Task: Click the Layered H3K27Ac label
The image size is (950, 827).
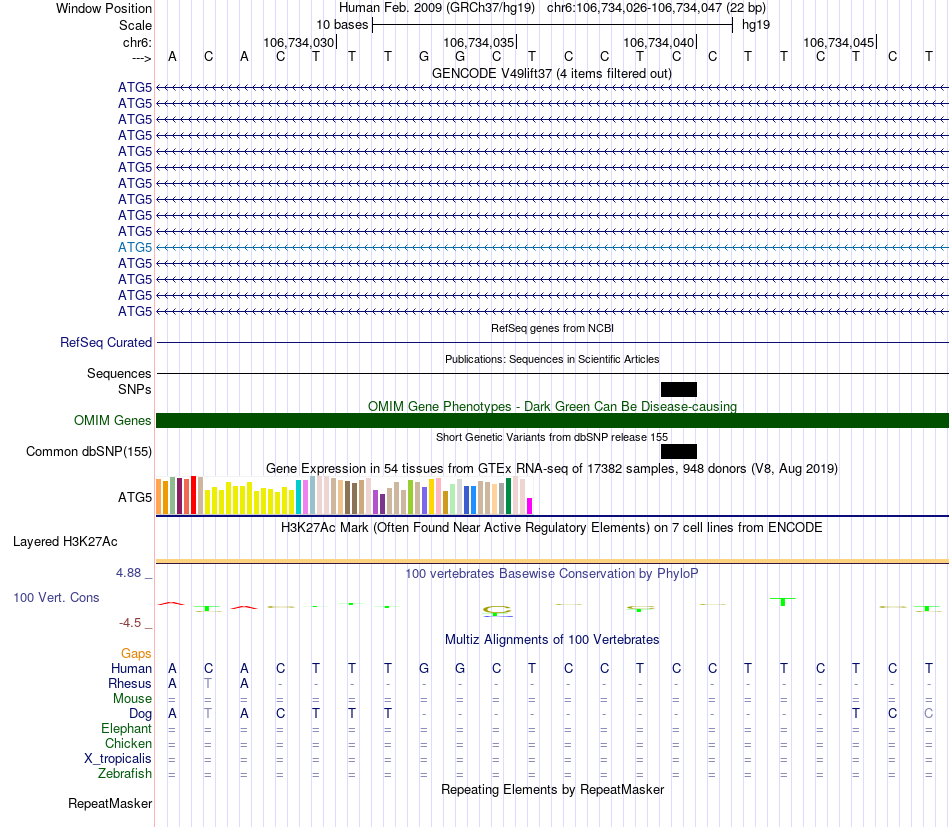Action: pyautogui.click(x=65, y=542)
